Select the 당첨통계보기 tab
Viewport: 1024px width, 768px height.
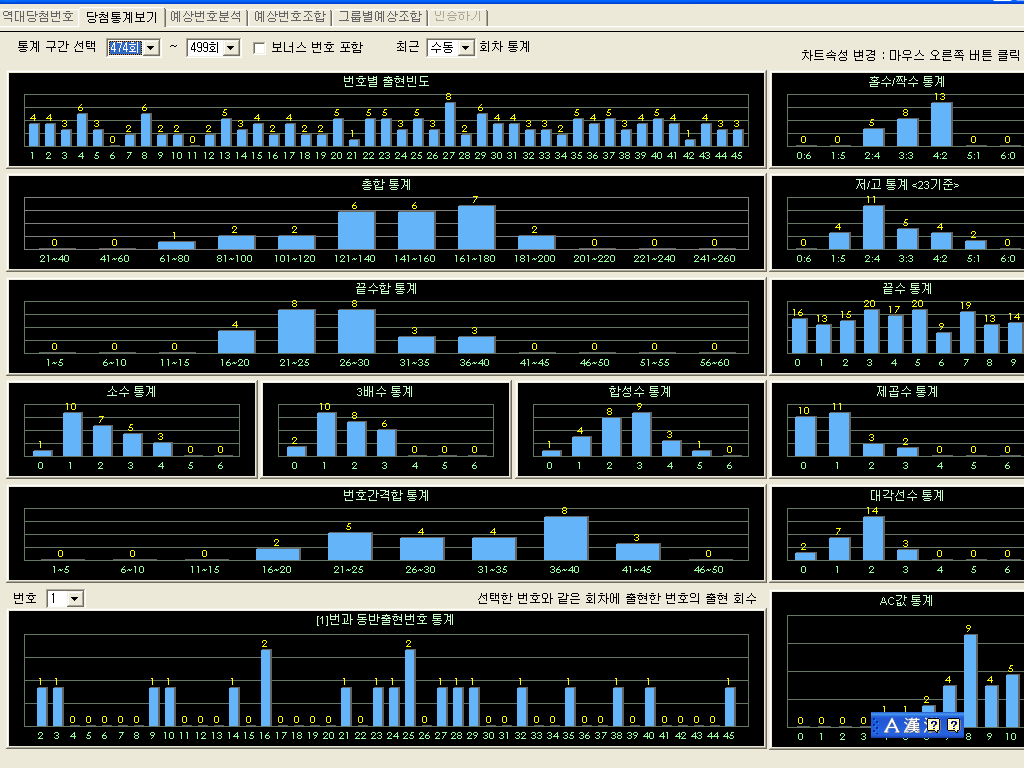(121, 16)
